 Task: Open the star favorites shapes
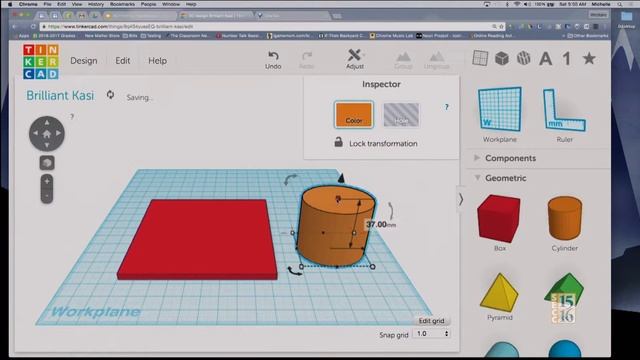point(589,58)
